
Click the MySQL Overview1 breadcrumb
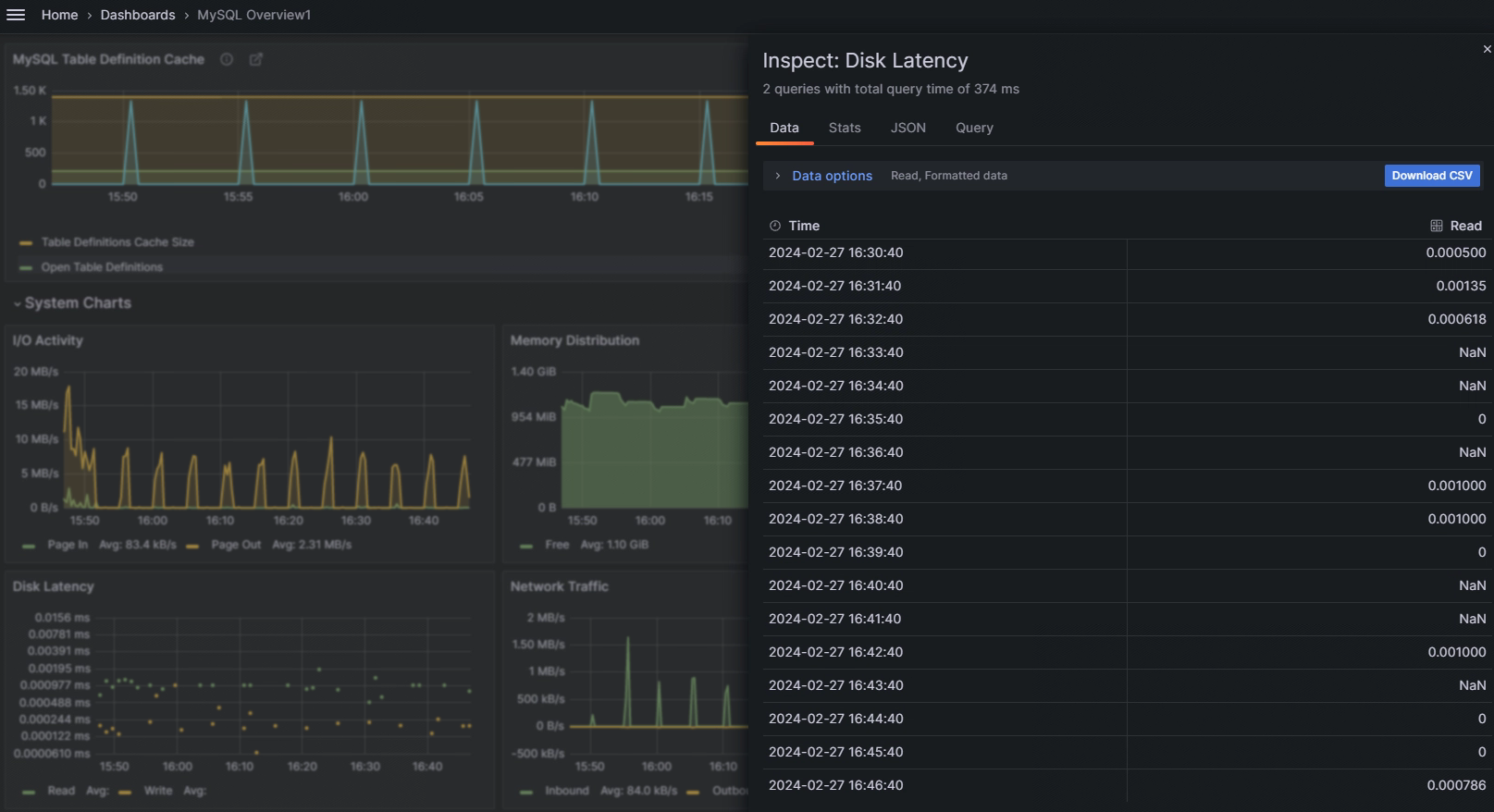pyautogui.click(x=254, y=15)
